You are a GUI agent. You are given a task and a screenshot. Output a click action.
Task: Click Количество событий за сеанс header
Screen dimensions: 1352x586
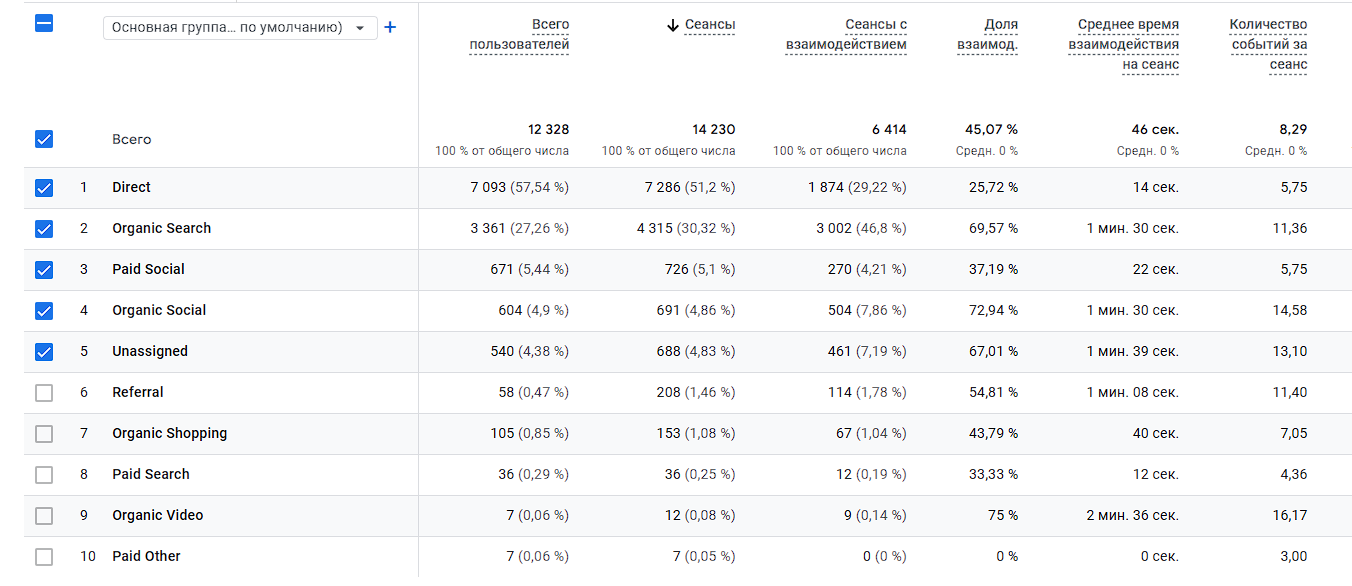pos(1268,44)
